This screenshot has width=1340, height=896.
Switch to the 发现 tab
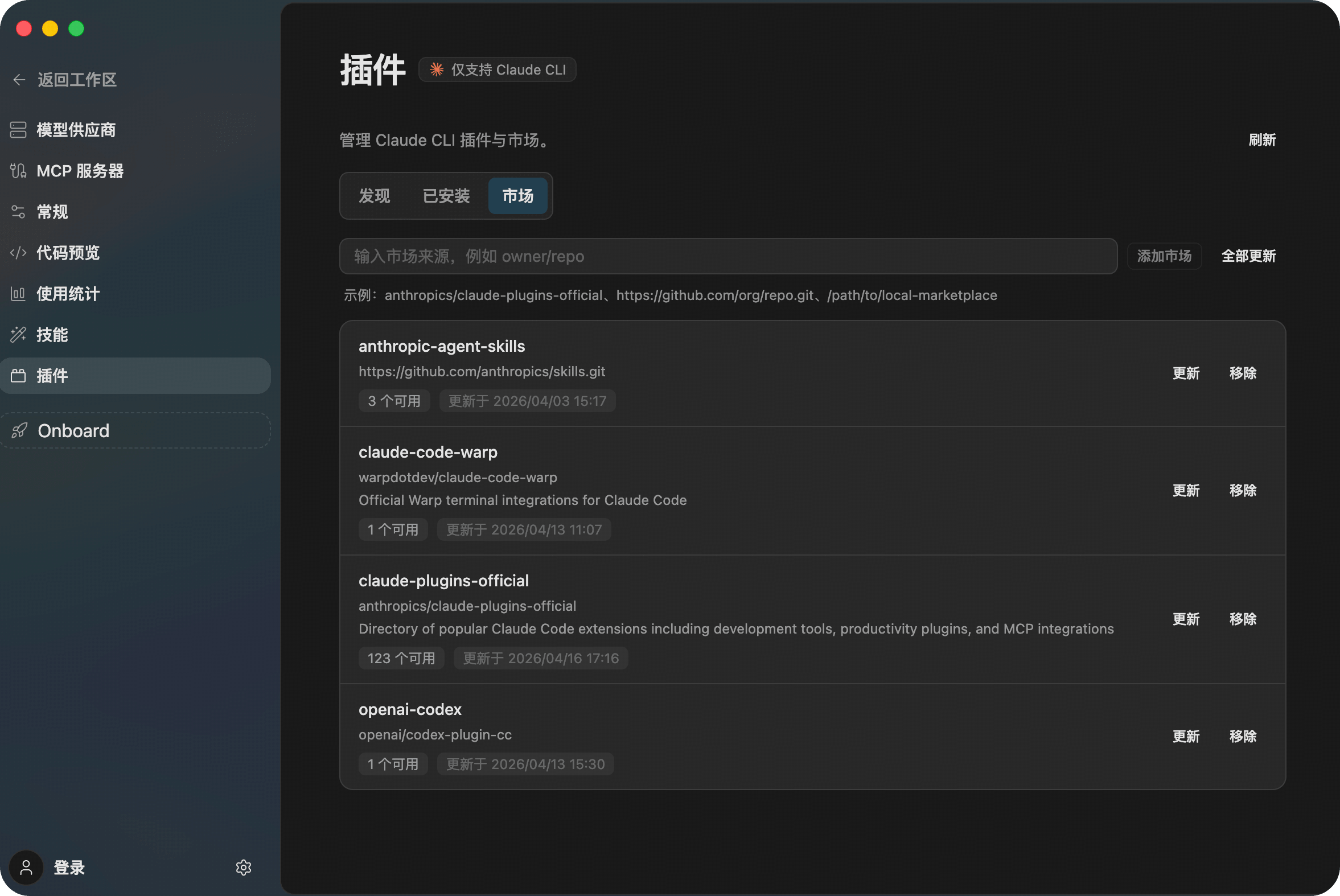(375, 196)
